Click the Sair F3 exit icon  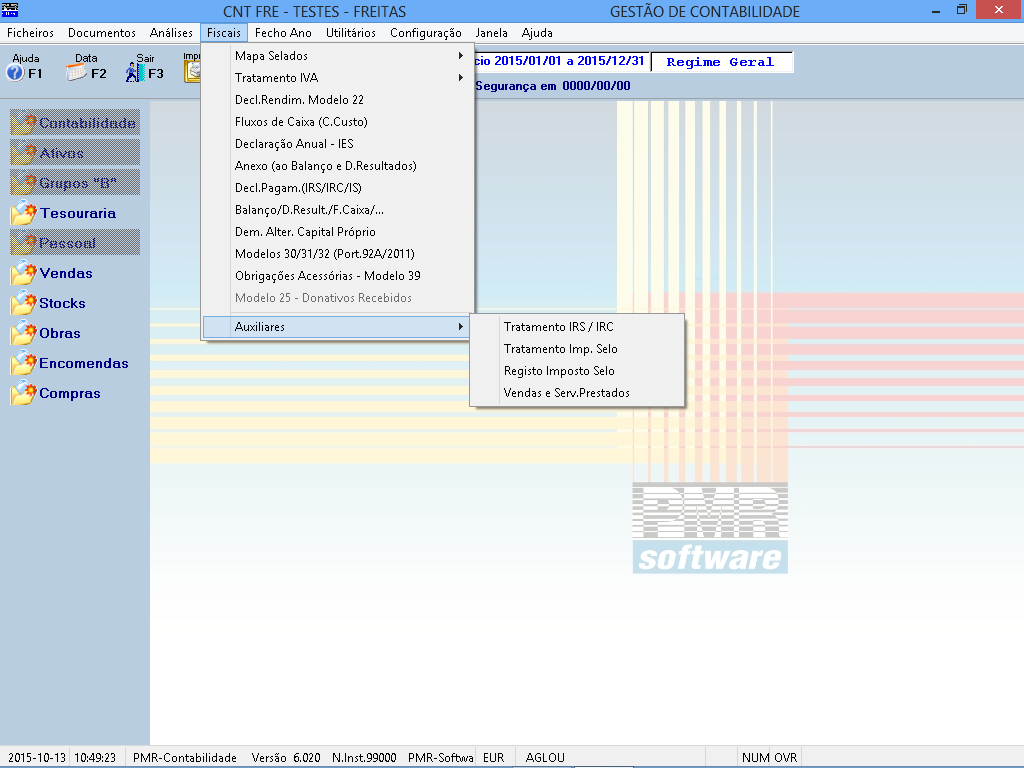click(x=135, y=72)
